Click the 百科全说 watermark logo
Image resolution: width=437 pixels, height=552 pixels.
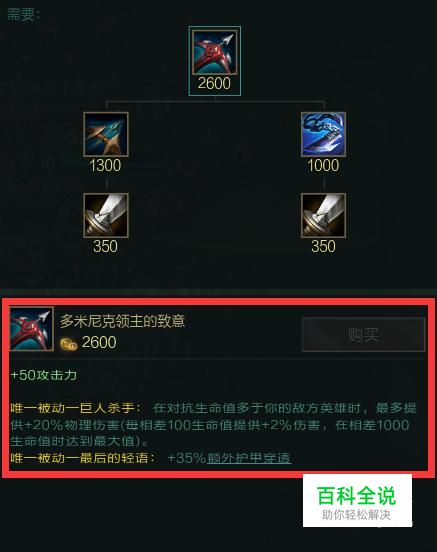tap(357, 501)
